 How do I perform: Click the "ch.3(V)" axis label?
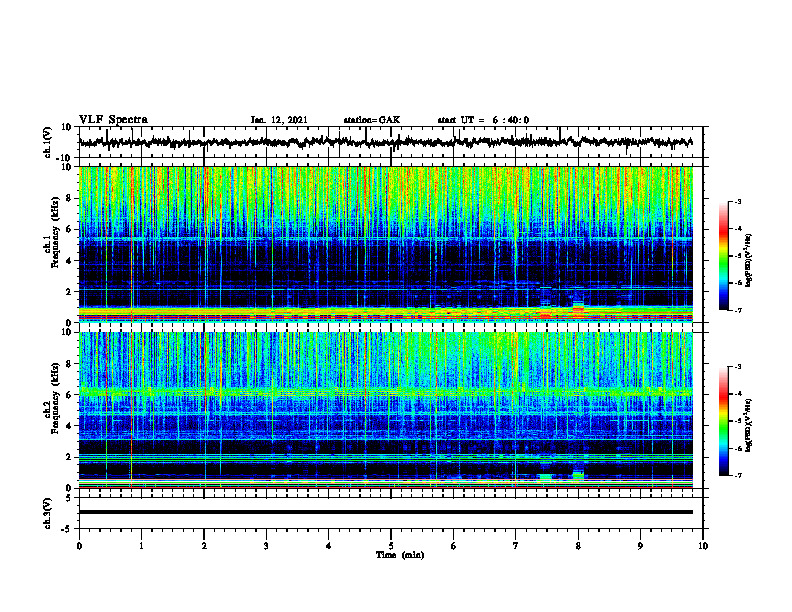pyautogui.click(x=48, y=513)
